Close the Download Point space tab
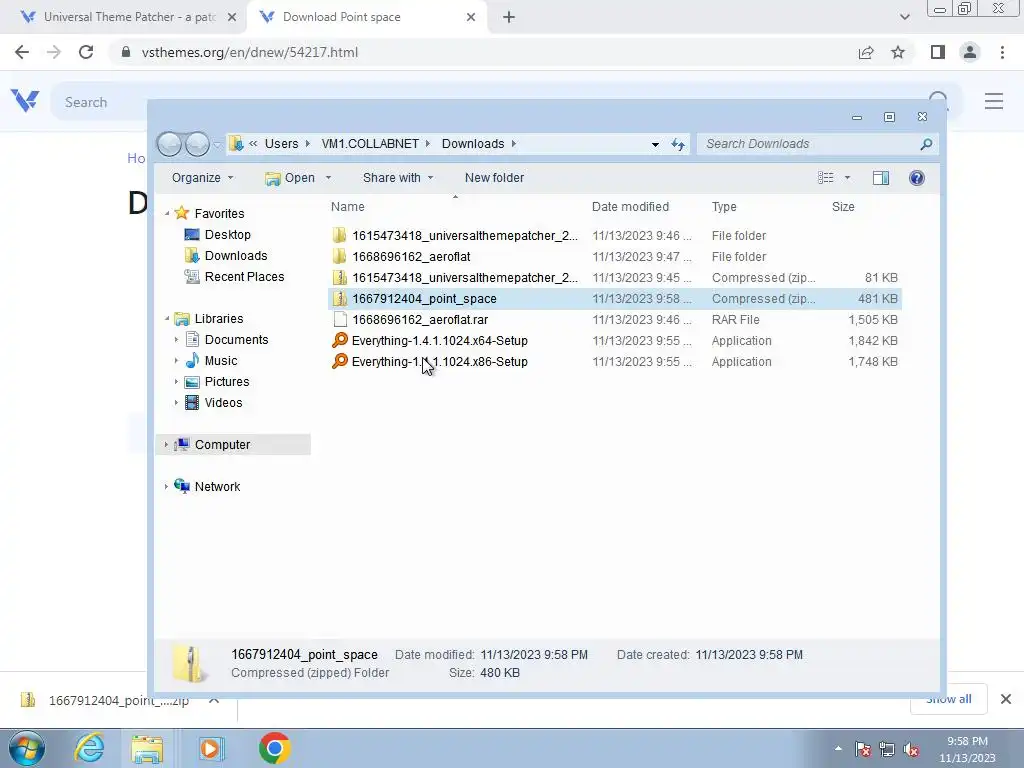 click(471, 17)
